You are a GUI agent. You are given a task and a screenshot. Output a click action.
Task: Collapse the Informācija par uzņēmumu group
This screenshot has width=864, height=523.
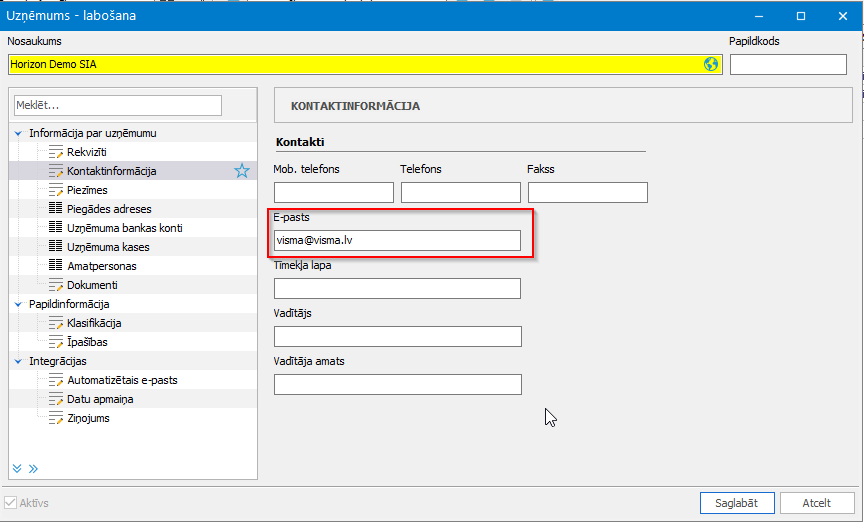pyautogui.click(x=18, y=133)
